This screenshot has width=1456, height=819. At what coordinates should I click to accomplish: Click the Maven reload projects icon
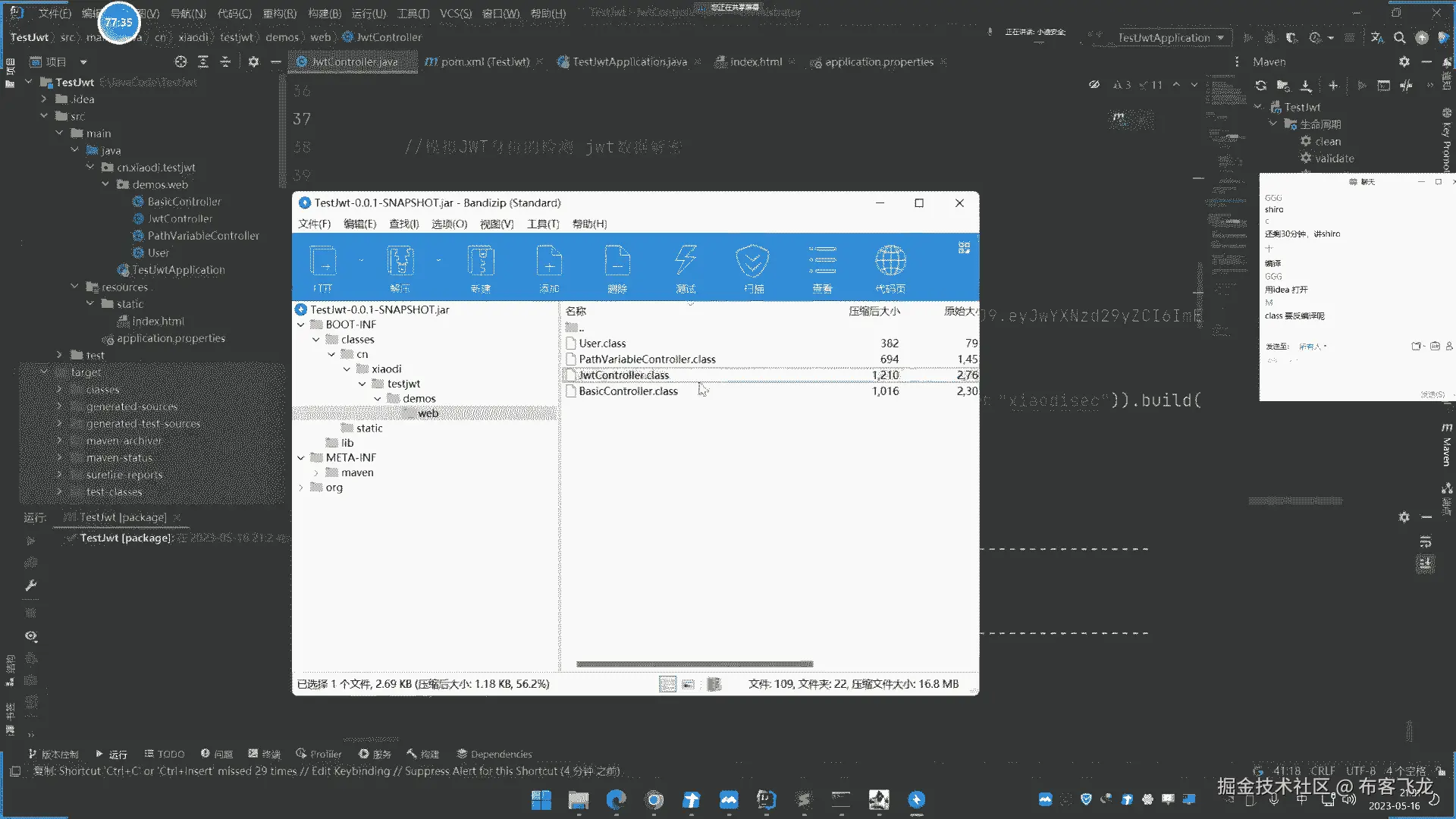click(x=1260, y=86)
